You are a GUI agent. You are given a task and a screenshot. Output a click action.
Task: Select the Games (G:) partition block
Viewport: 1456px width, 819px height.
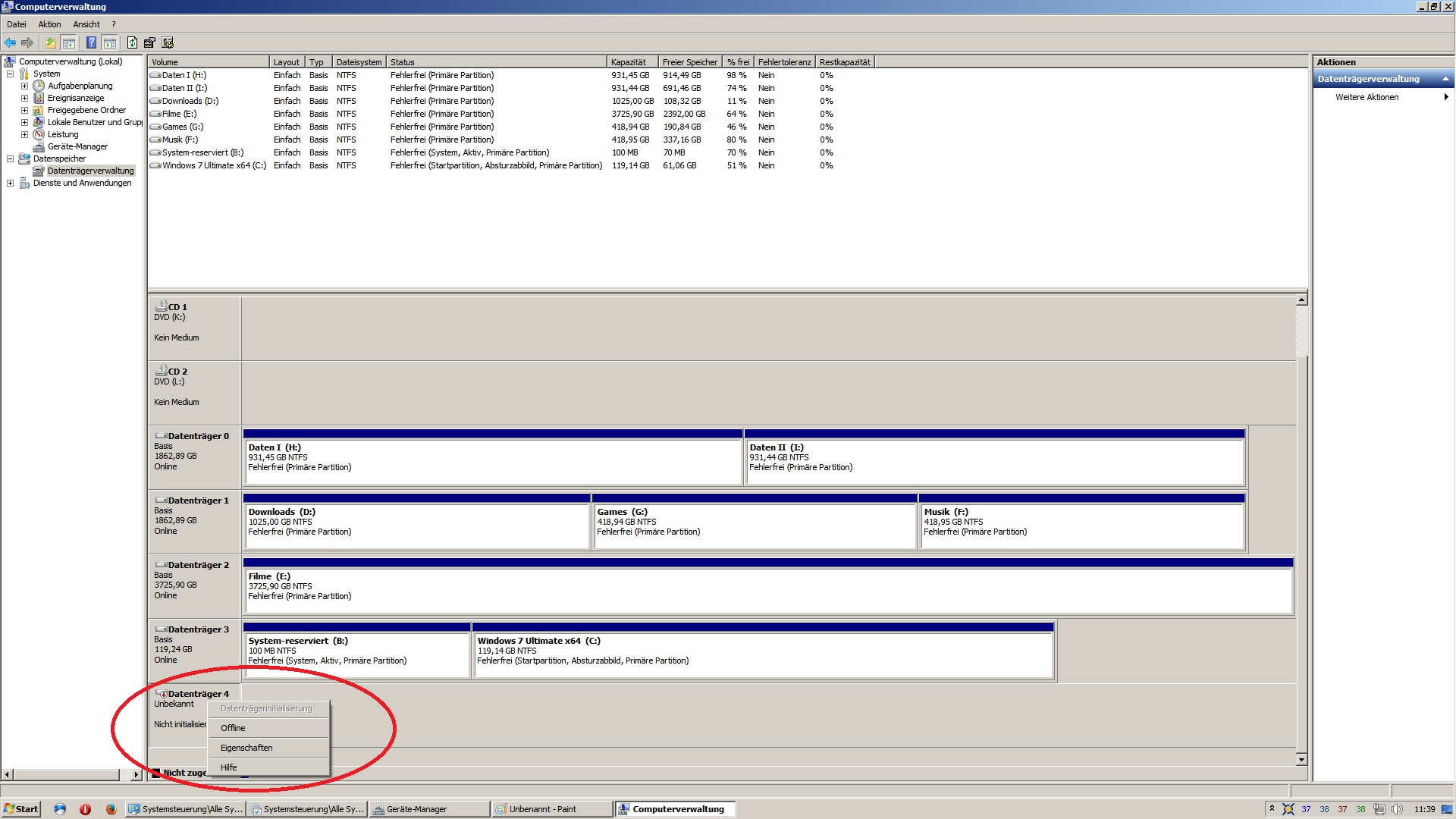754,522
